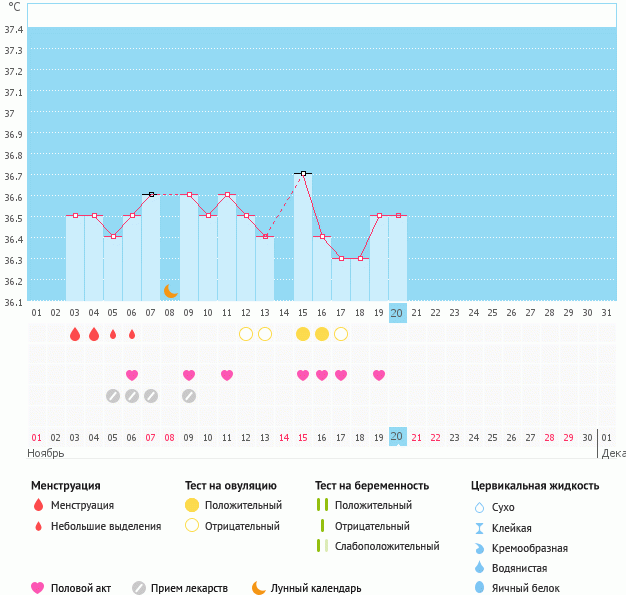Click the temperature bar for day 18
The width and height of the screenshot is (626, 595).
point(360,279)
